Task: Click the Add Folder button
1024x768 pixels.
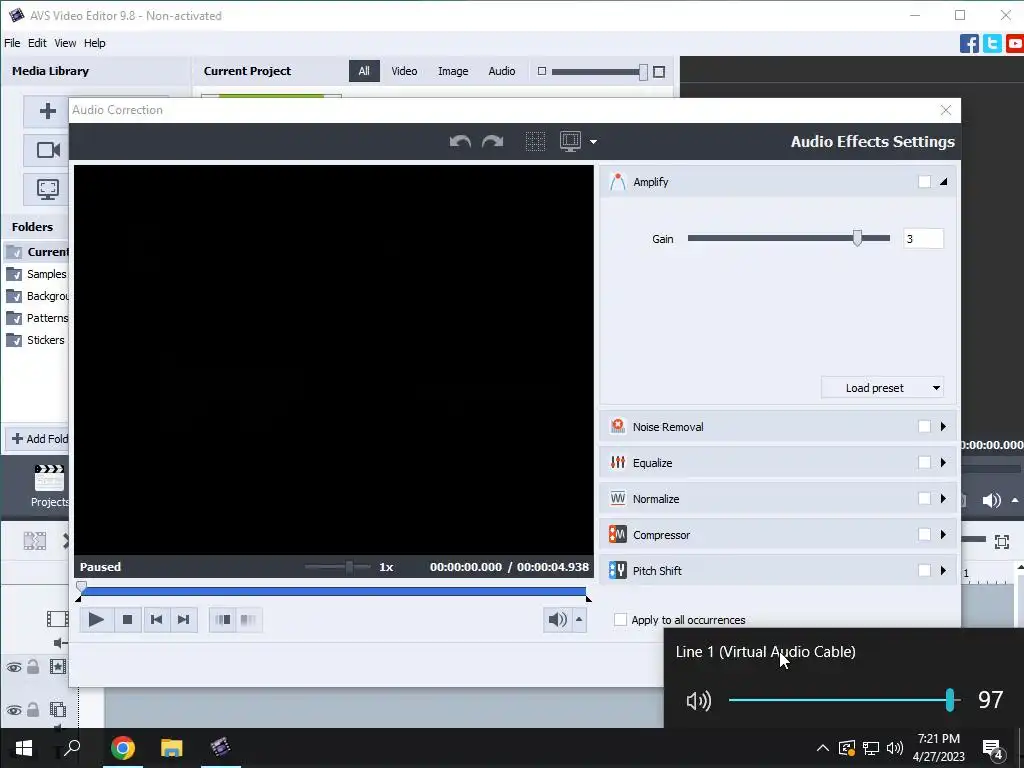Action: pyautogui.click(x=39, y=439)
